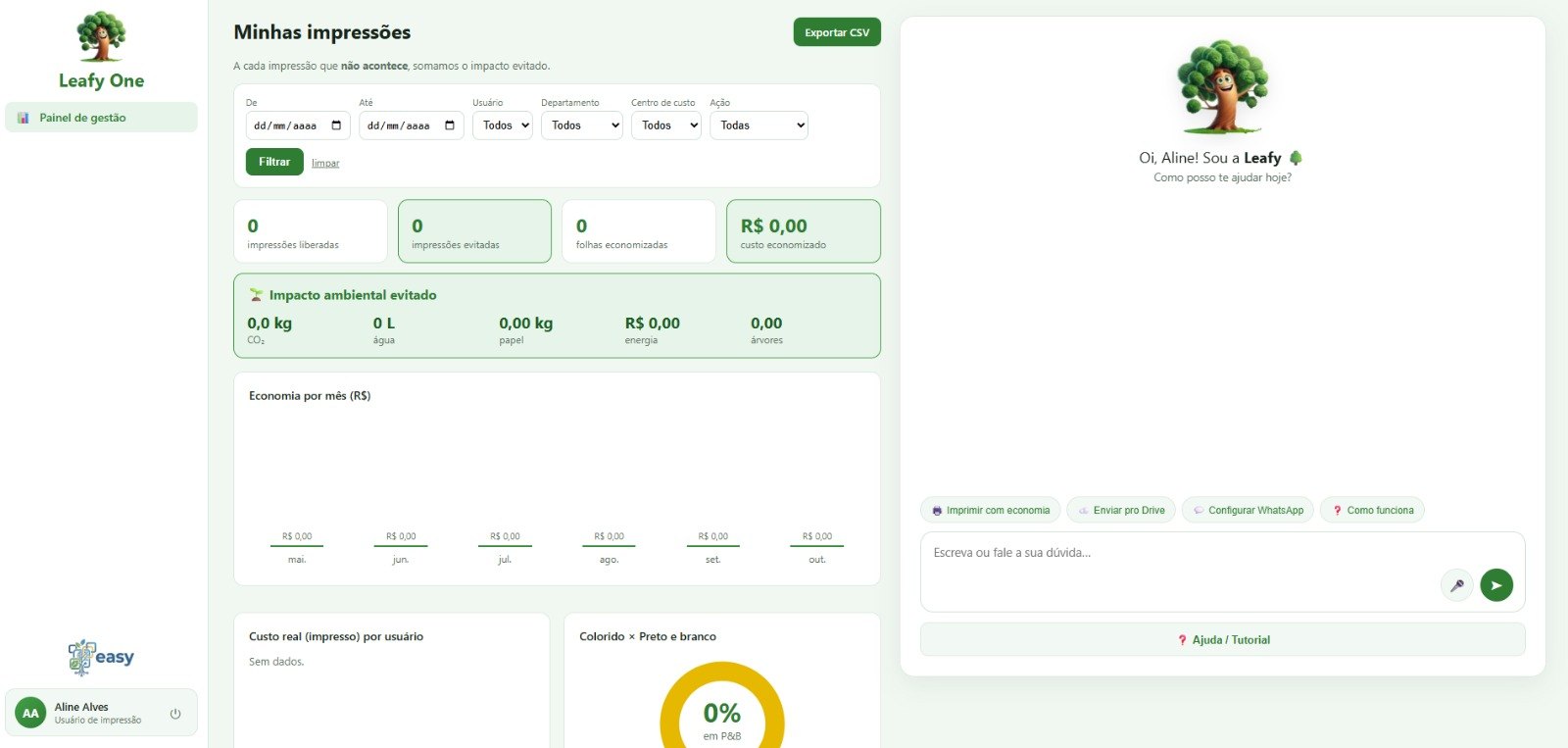Open the calendar picker in the Até field

450,125
